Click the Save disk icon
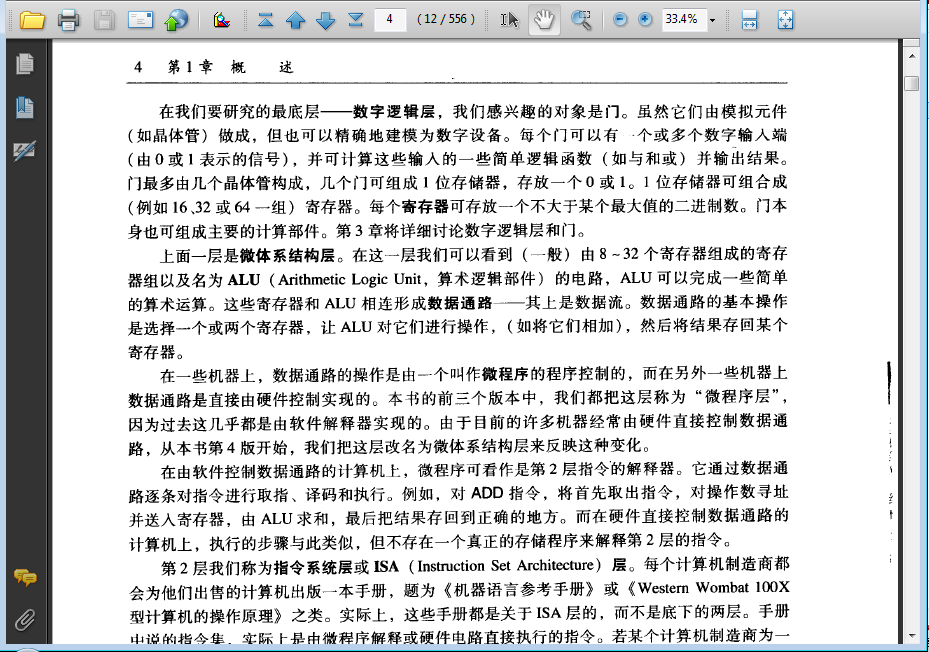The image size is (929, 652). [104, 20]
